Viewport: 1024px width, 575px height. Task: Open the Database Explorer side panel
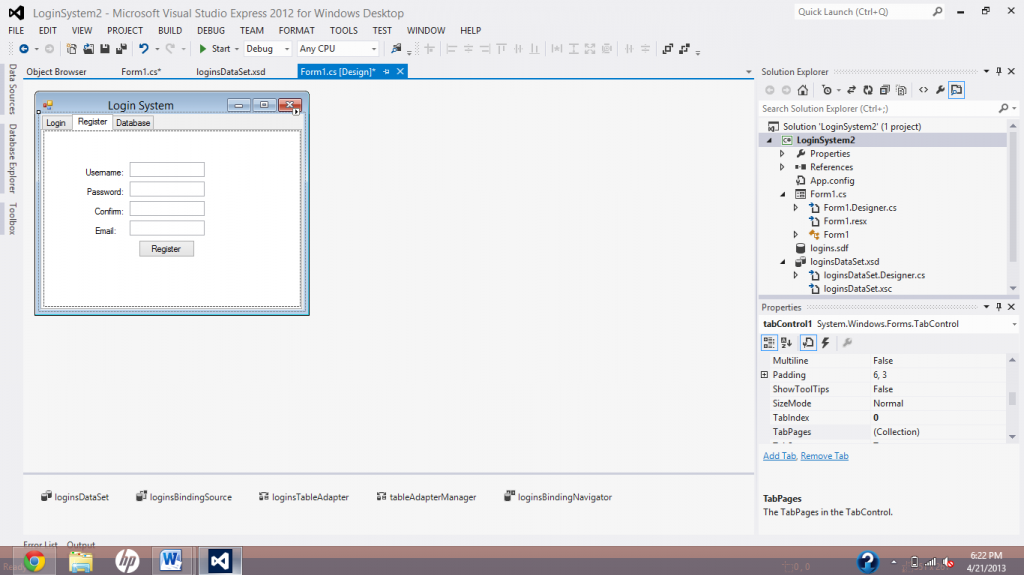click(12, 158)
